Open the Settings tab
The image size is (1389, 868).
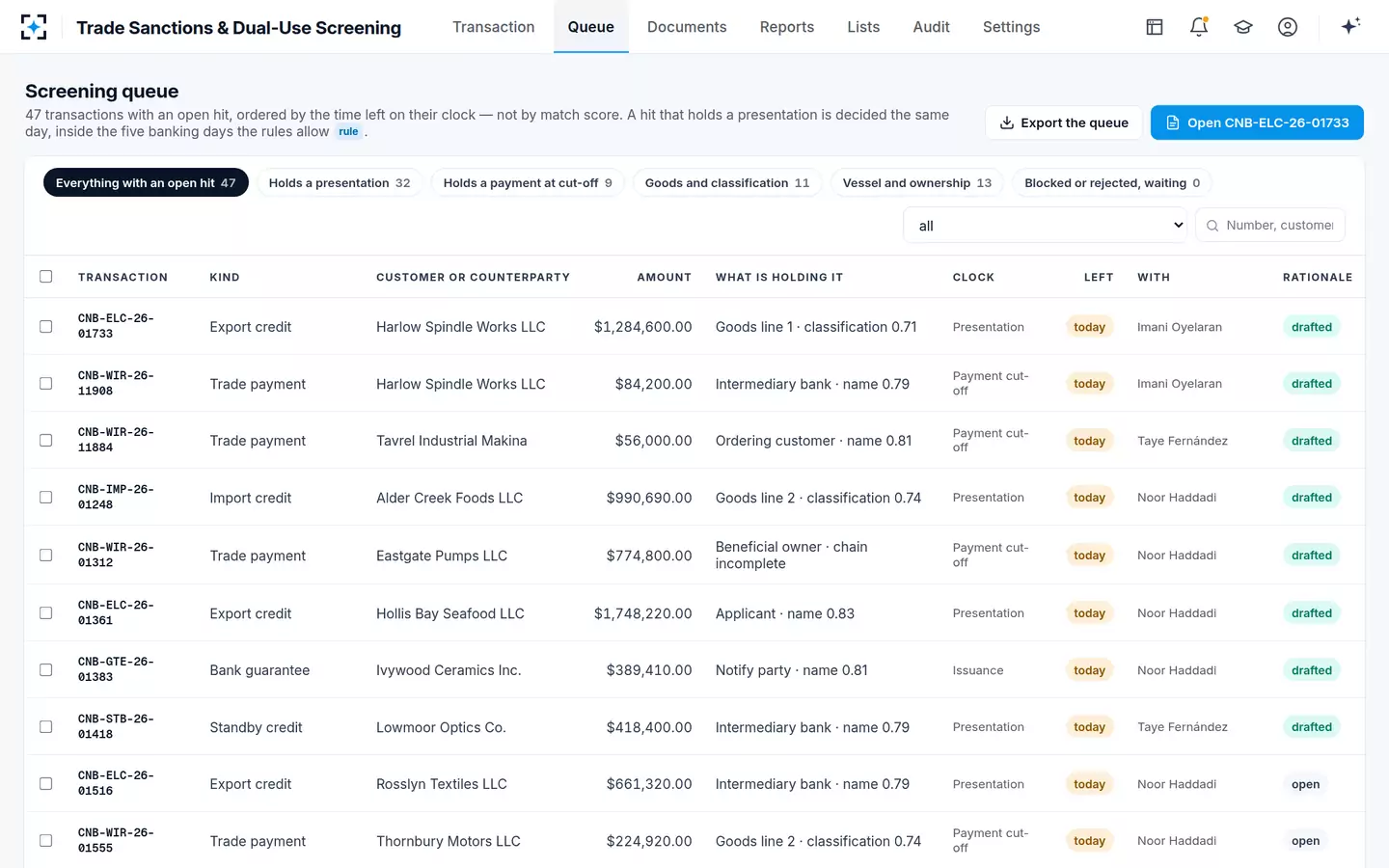point(1011,27)
